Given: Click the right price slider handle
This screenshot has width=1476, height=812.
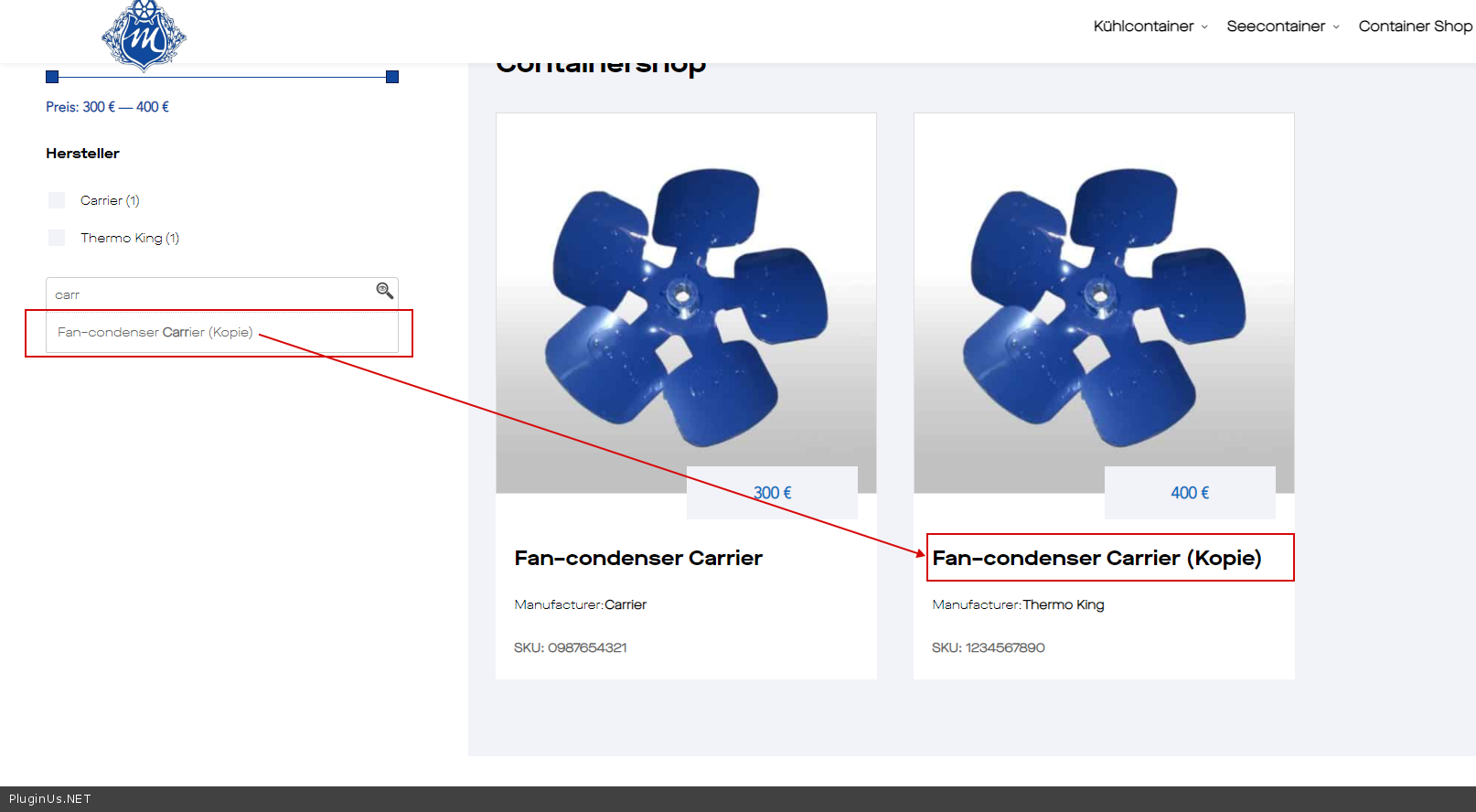Looking at the screenshot, I should 392,77.
